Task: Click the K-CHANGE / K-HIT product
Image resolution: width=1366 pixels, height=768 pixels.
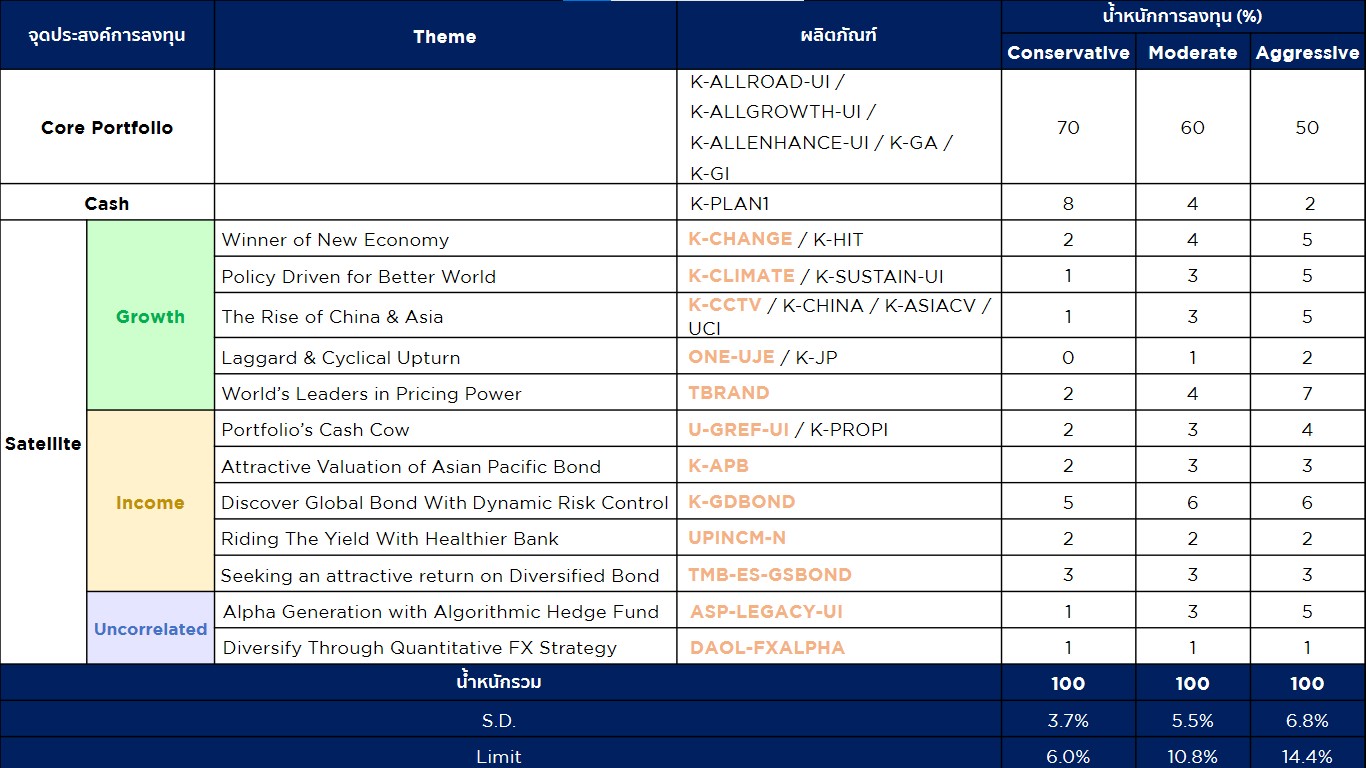Action: [776, 240]
